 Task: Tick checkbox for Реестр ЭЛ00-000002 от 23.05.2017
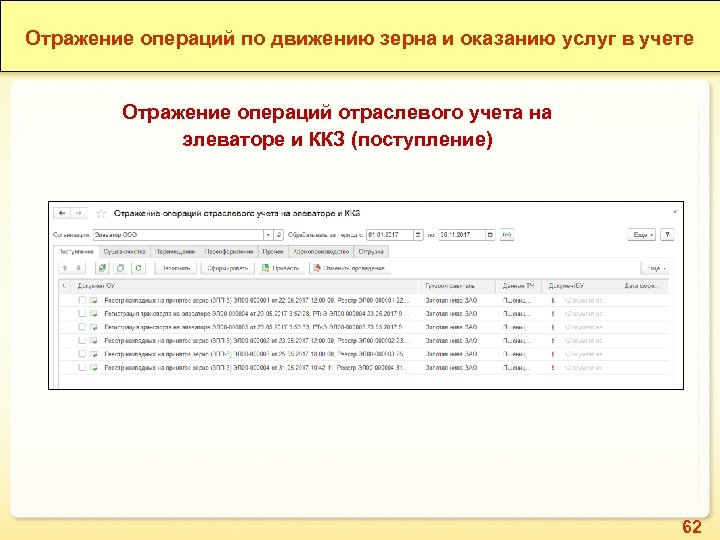click(x=82, y=341)
